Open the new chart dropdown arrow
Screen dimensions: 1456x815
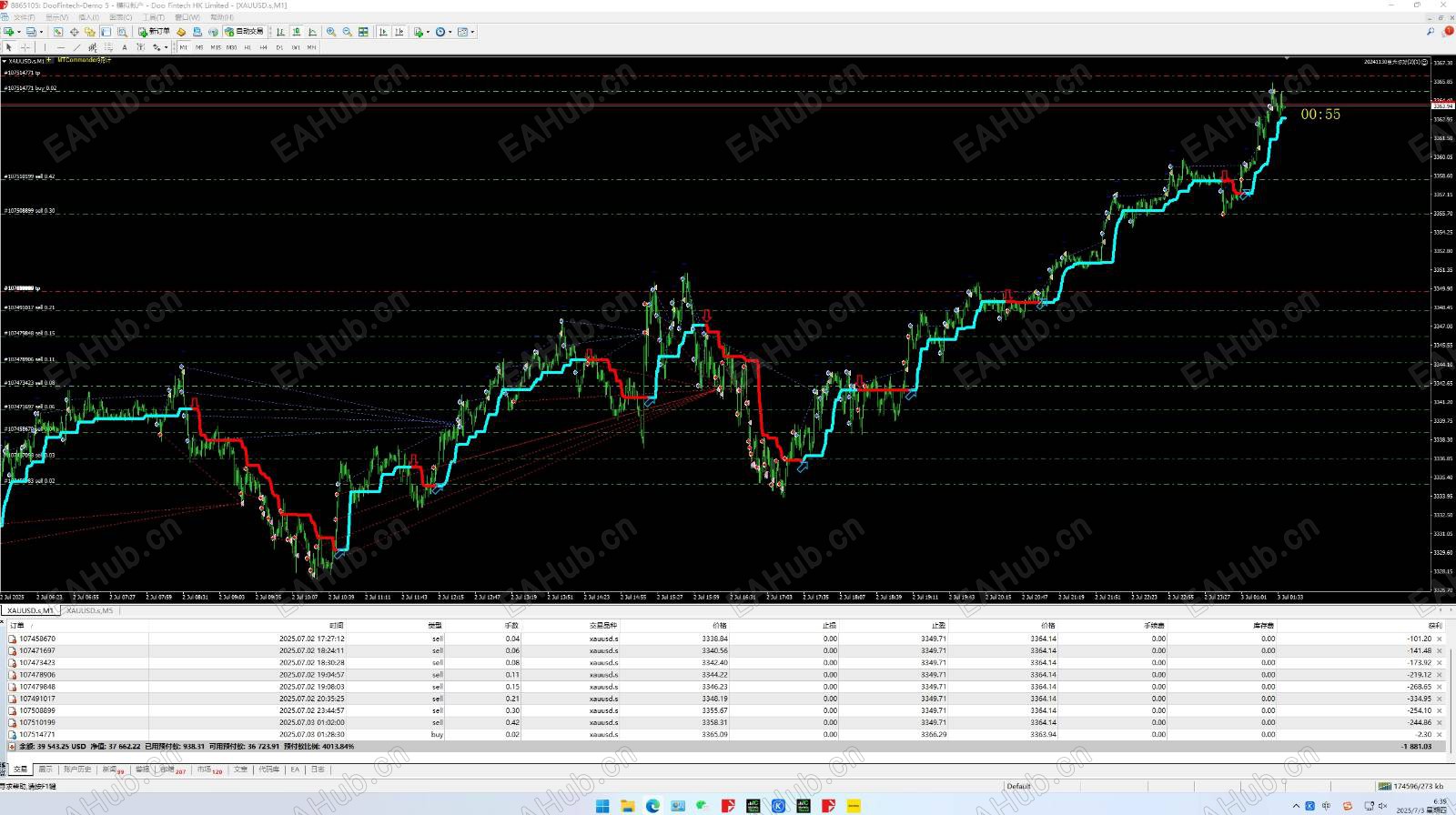coord(19,32)
